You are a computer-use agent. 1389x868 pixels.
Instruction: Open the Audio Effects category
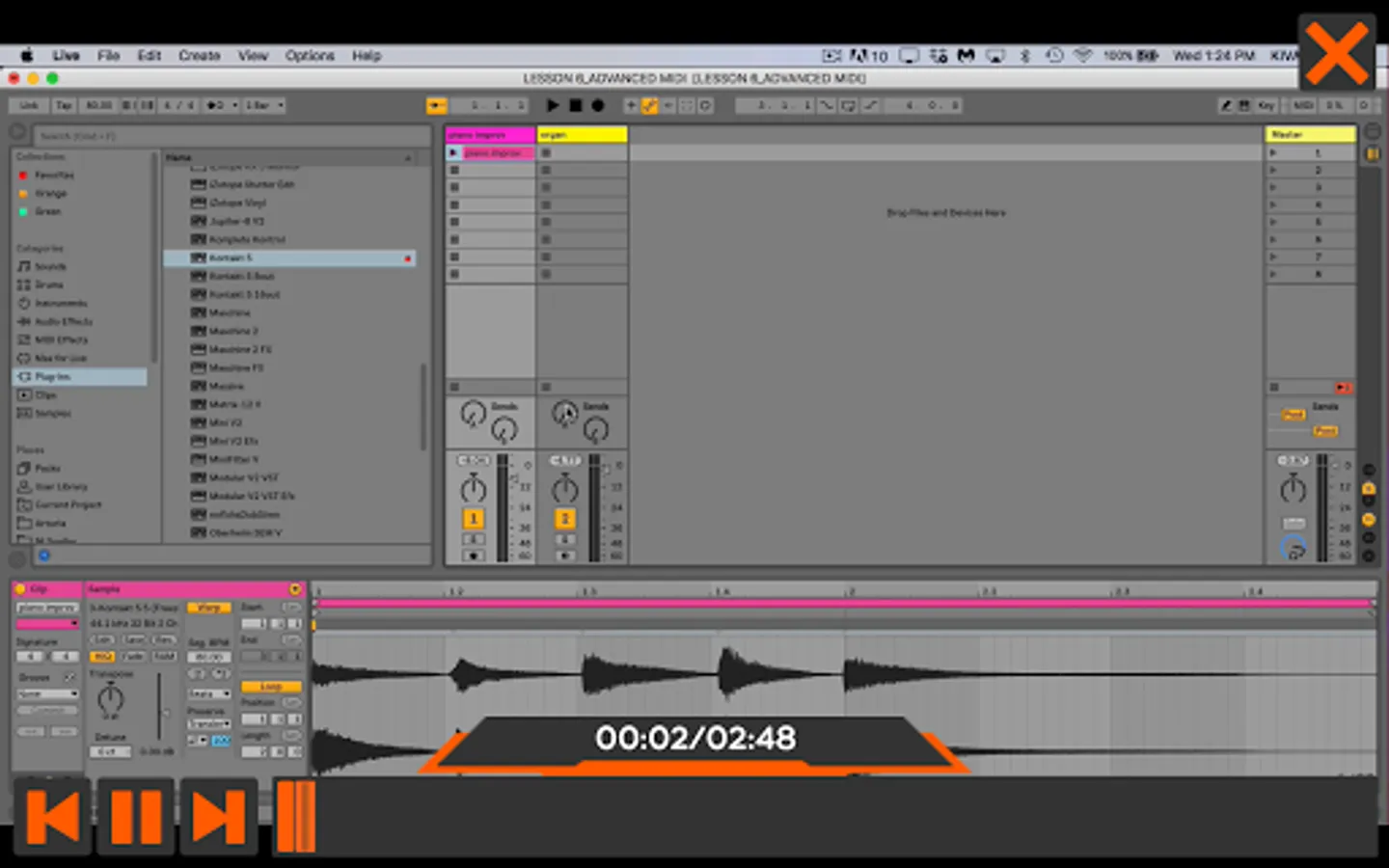[x=64, y=322]
